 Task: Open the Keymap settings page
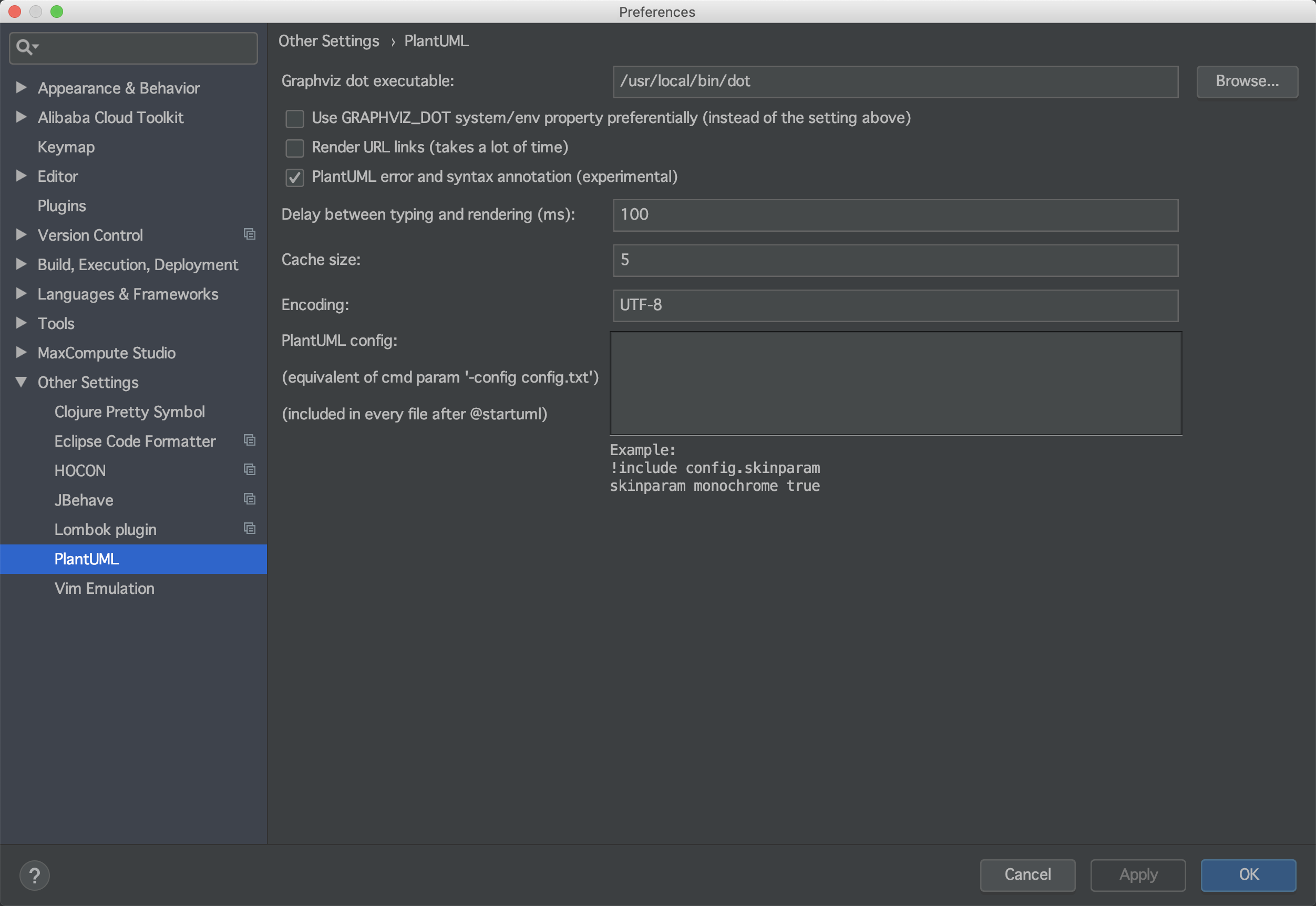(66, 147)
